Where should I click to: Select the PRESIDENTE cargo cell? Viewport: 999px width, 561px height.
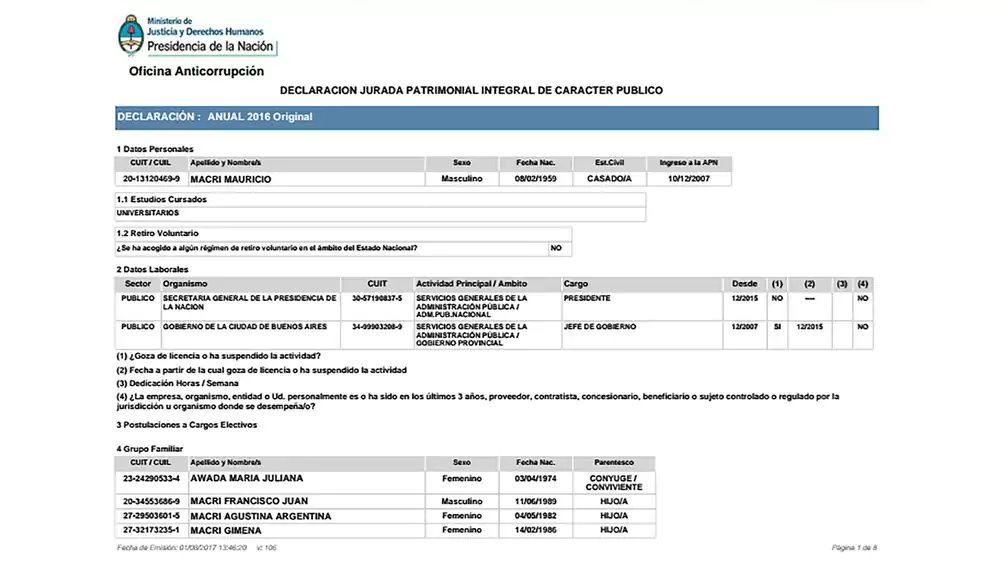pos(587,298)
